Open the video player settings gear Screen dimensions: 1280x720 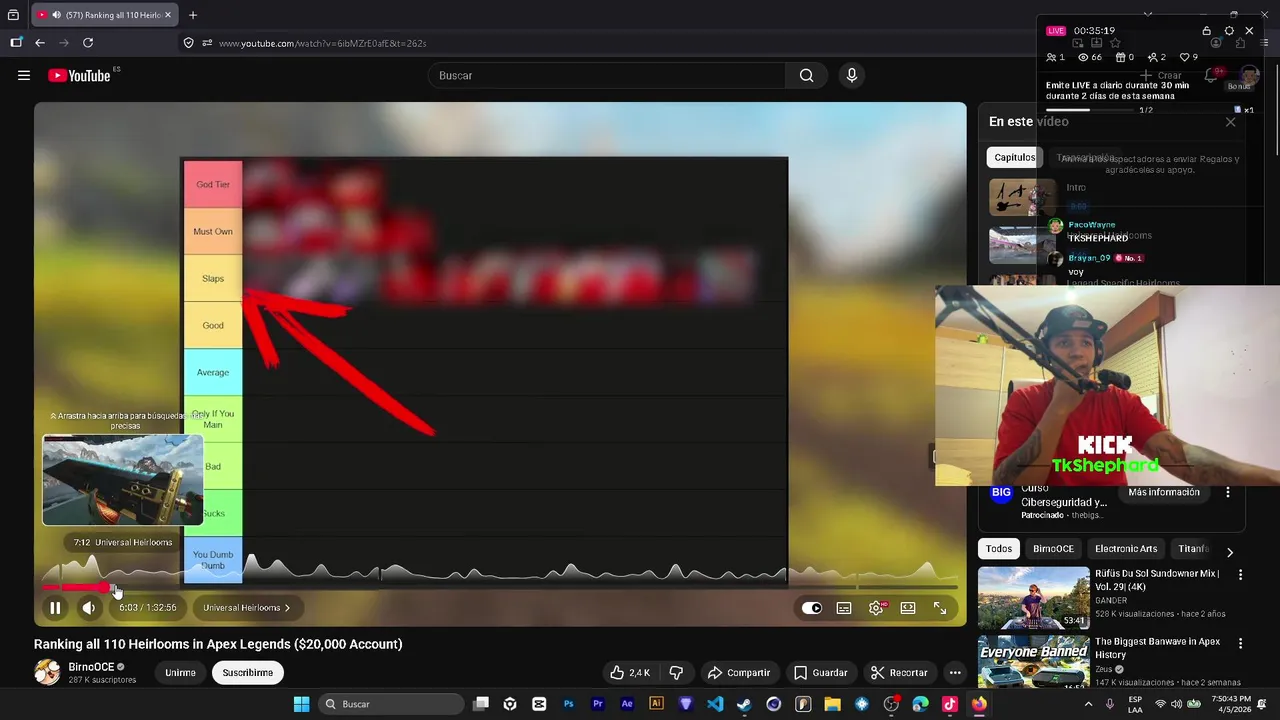876,608
